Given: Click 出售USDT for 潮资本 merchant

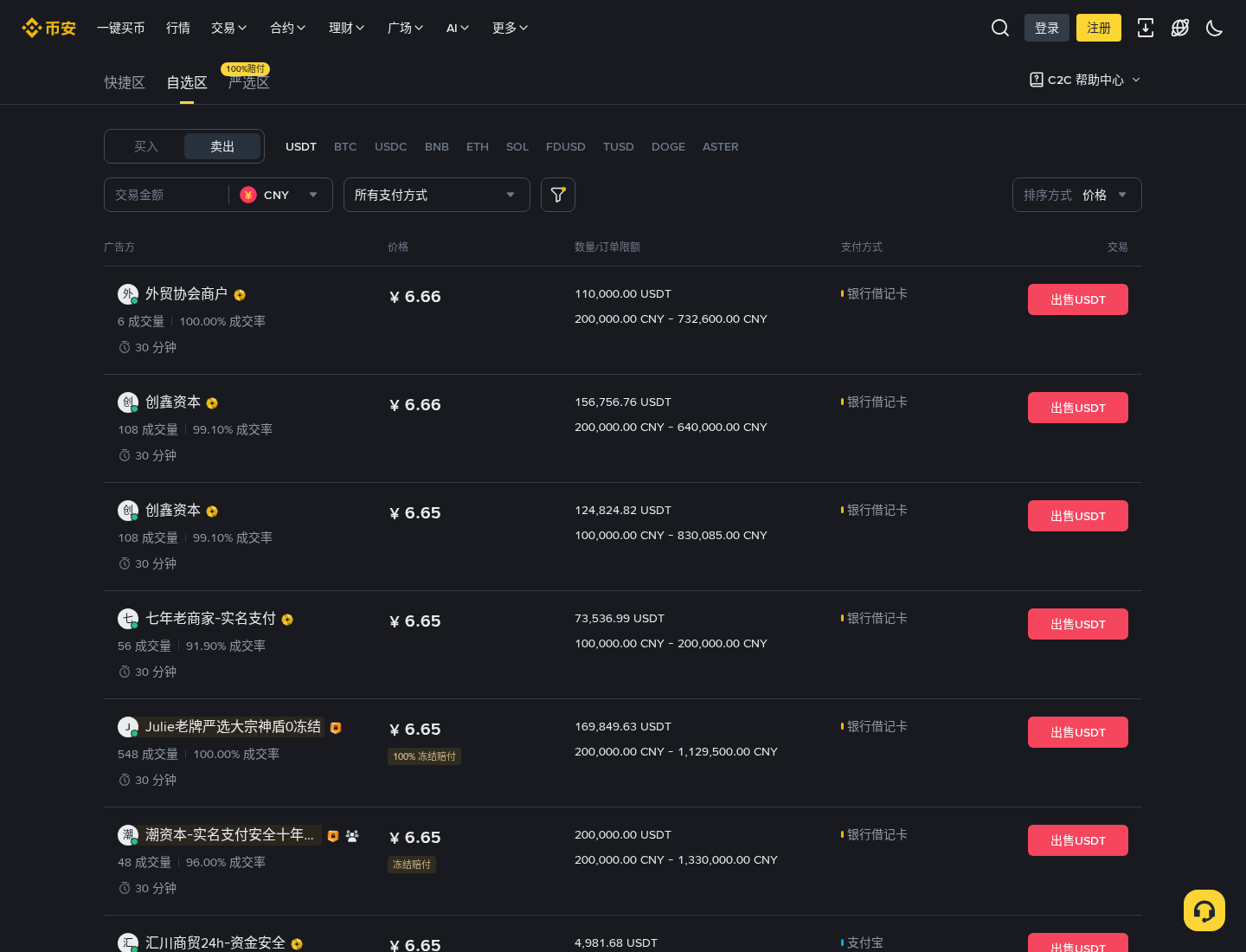Looking at the screenshot, I should click(x=1078, y=840).
